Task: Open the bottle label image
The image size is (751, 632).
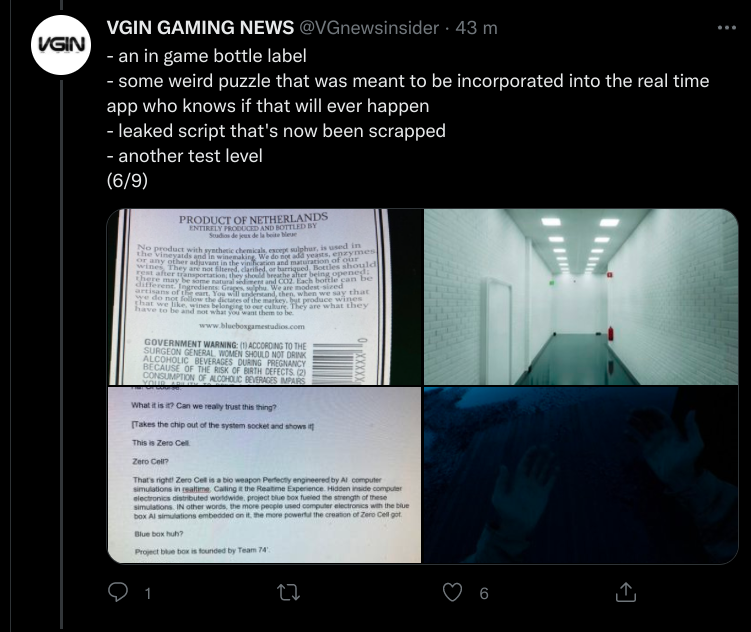Action: 264,297
